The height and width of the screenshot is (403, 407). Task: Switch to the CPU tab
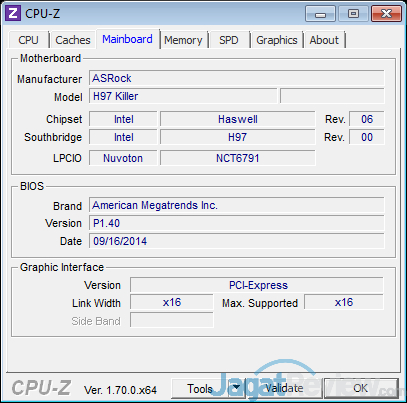(29, 40)
